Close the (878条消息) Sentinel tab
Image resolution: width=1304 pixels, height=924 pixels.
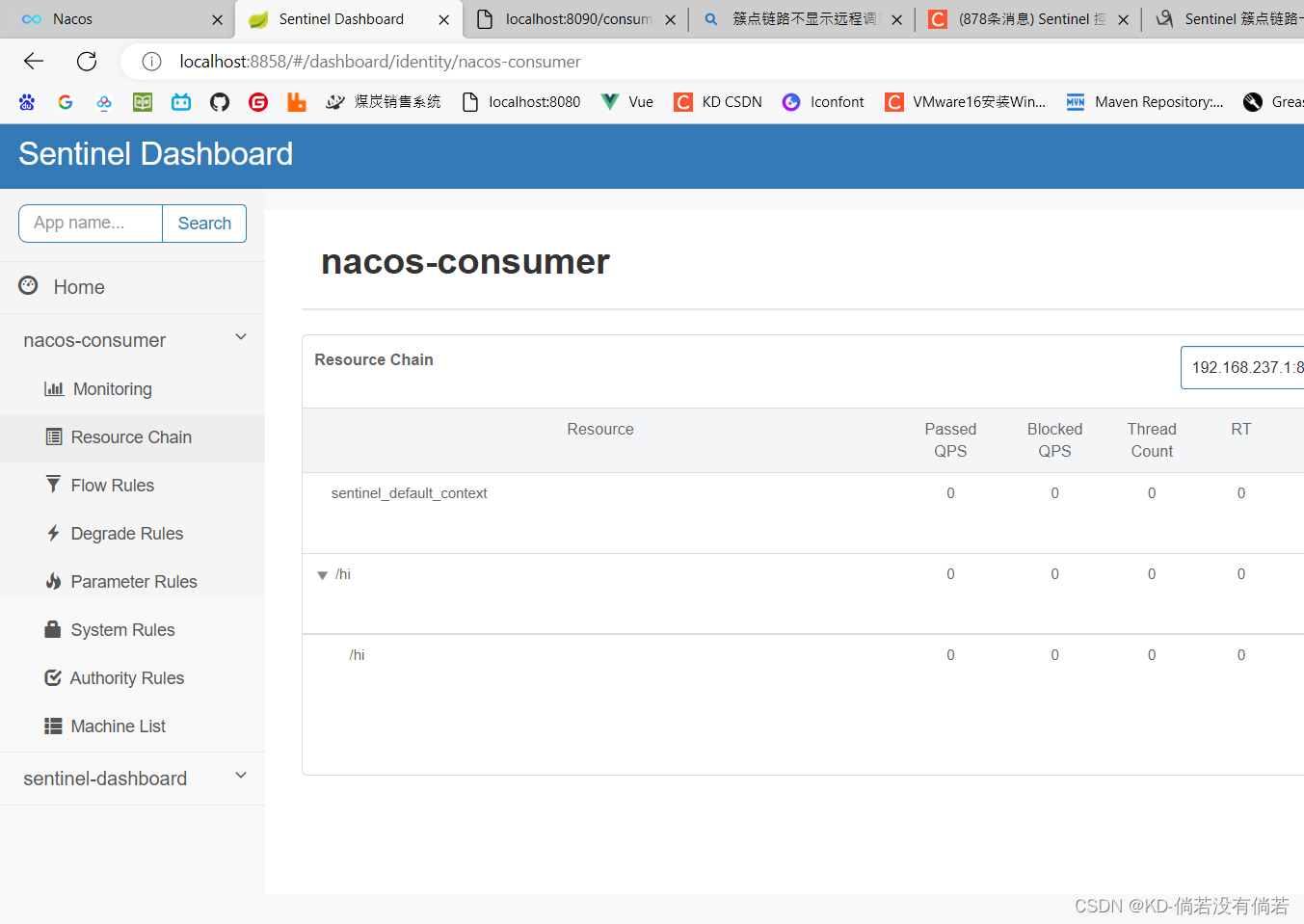1123,19
